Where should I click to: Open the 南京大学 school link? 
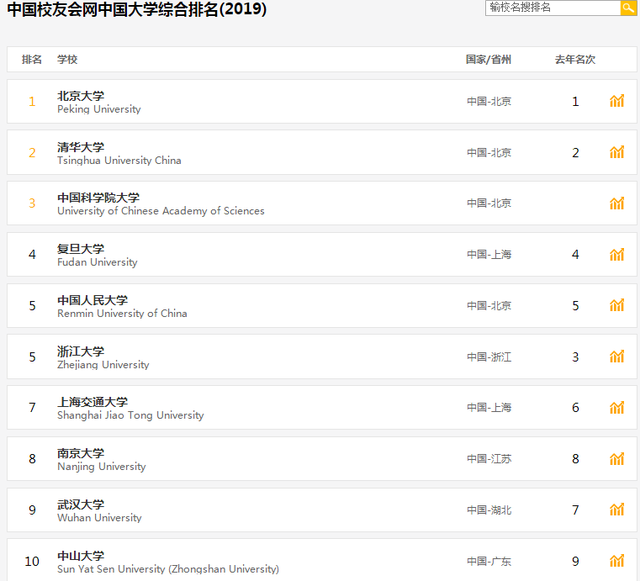[x=81, y=453]
